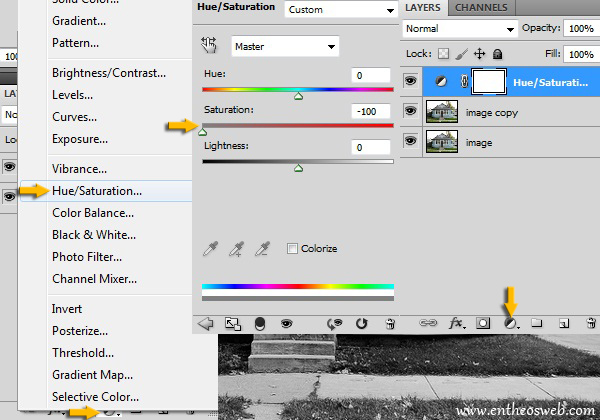Select Brightness/Contrast... menu item
This screenshot has height=420, width=600.
pos(109,73)
